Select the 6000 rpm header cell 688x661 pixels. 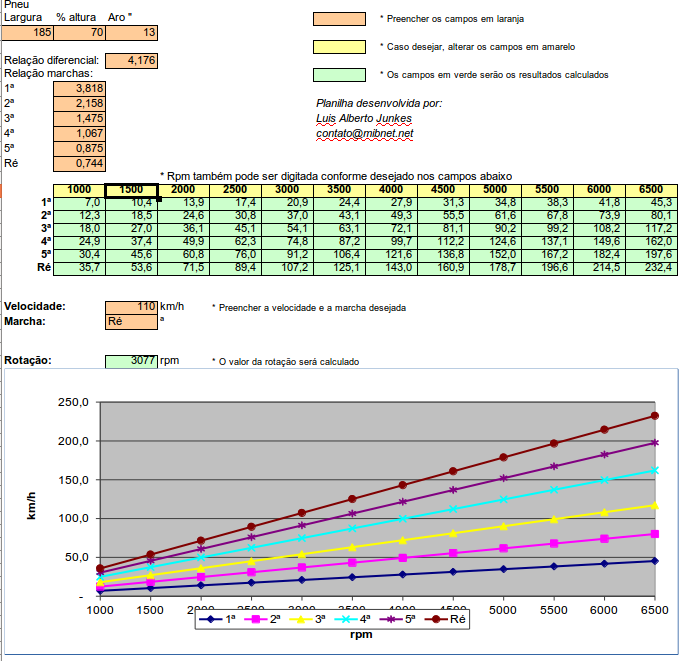click(x=599, y=190)
